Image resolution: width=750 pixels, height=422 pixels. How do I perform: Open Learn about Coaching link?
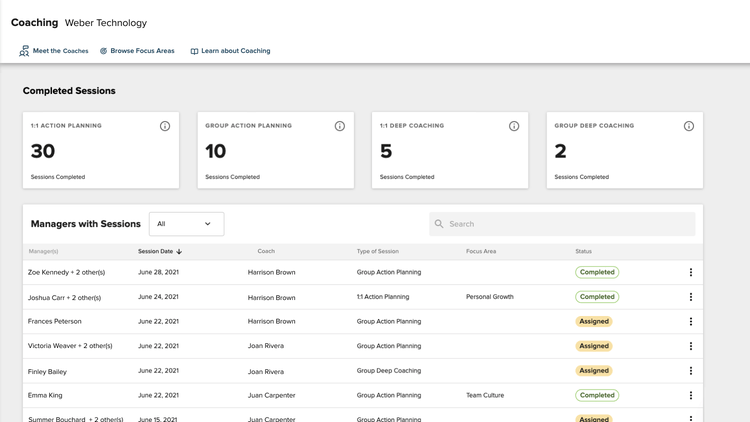click(235, 51)
